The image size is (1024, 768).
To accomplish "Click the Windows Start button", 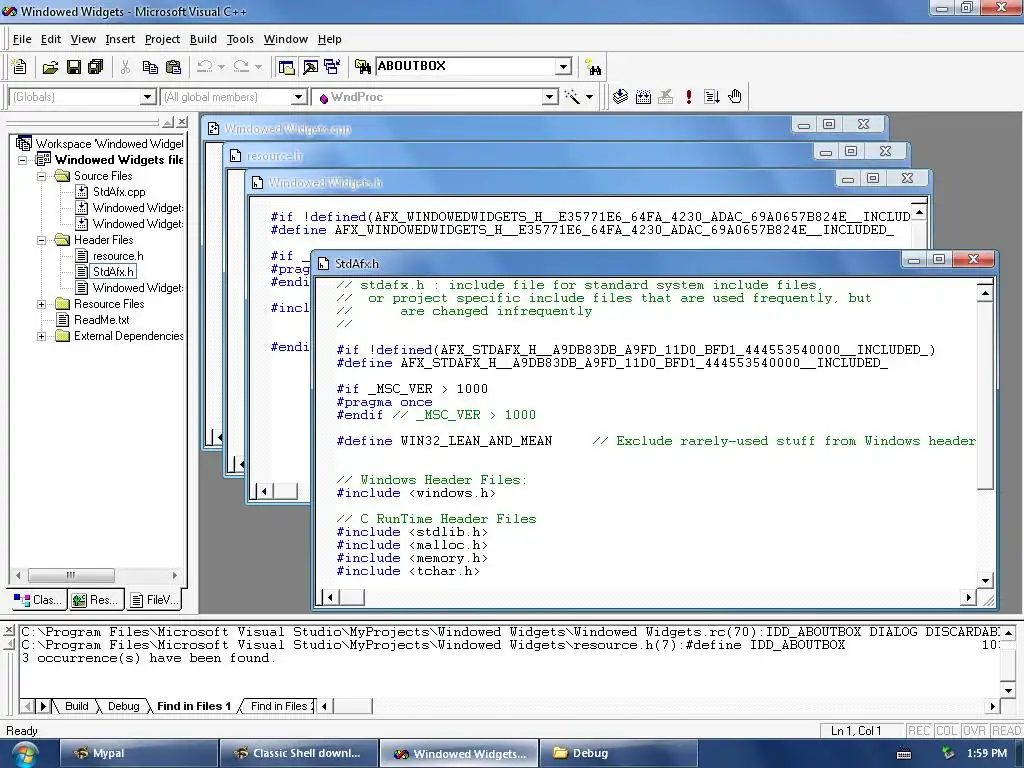I will point(23,754).
